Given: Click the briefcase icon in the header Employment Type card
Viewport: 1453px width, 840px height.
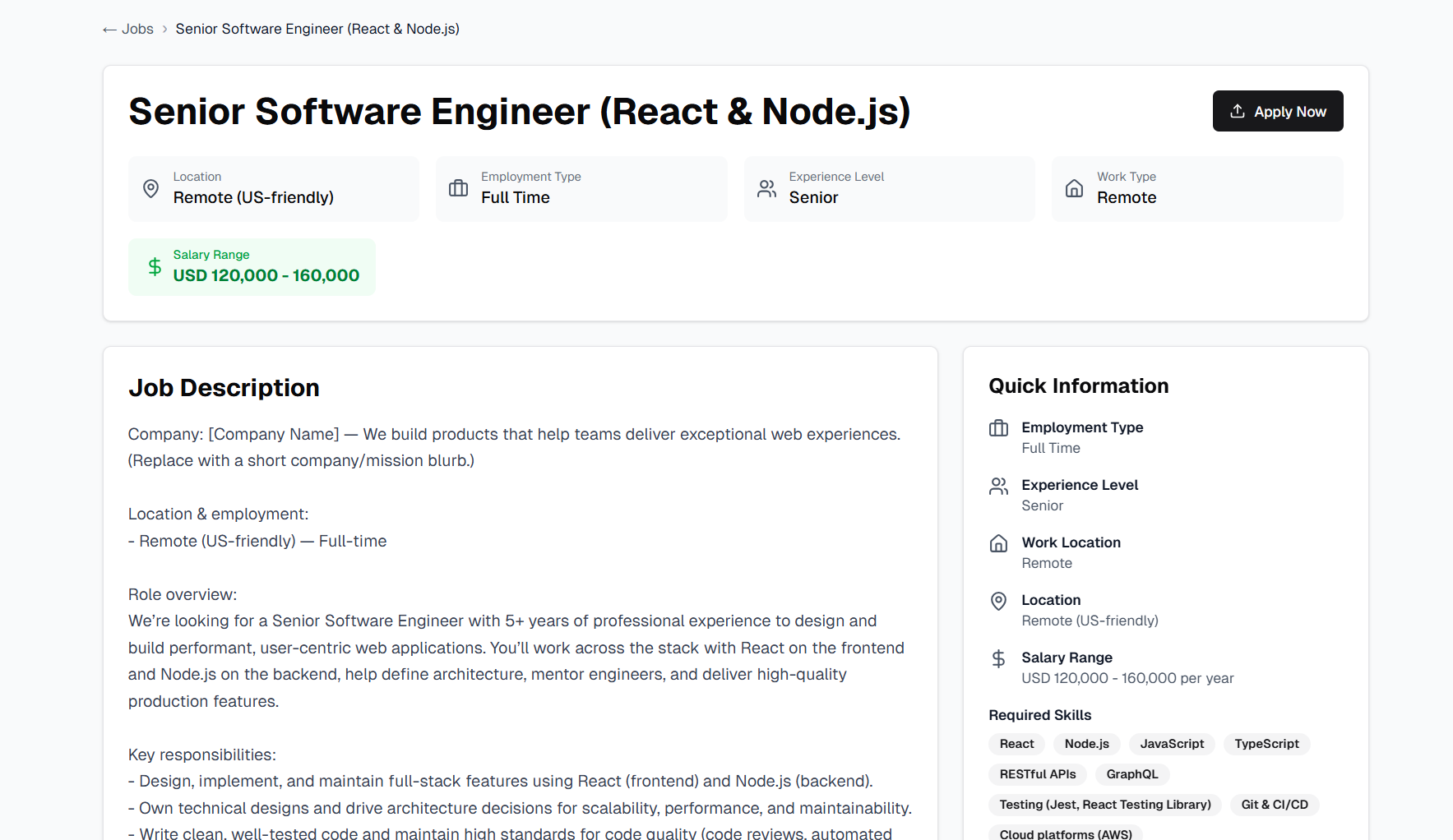Looking at the screenshot, I should click(x=458, y=189).
